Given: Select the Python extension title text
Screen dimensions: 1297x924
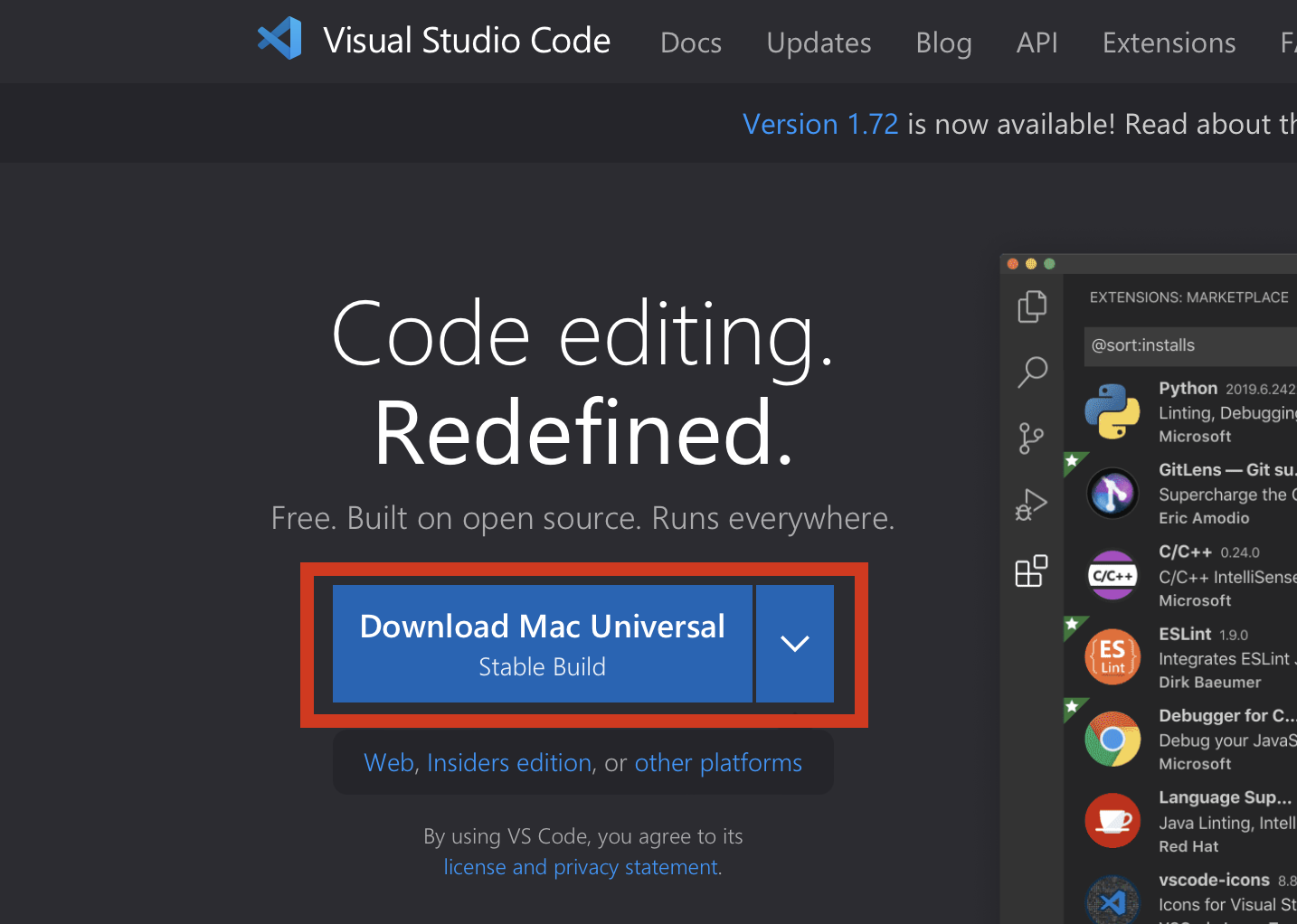Looking at the screenshot, I should pos(1188,388).
